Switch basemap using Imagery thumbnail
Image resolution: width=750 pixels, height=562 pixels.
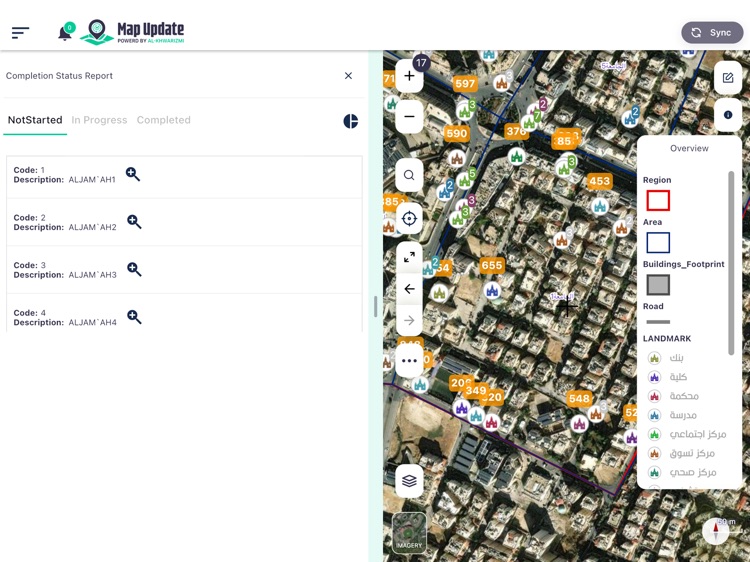coord(409,532)
